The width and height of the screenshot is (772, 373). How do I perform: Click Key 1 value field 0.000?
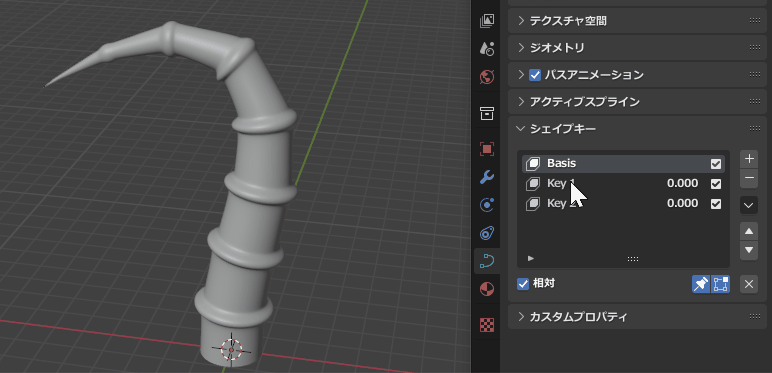682,184
